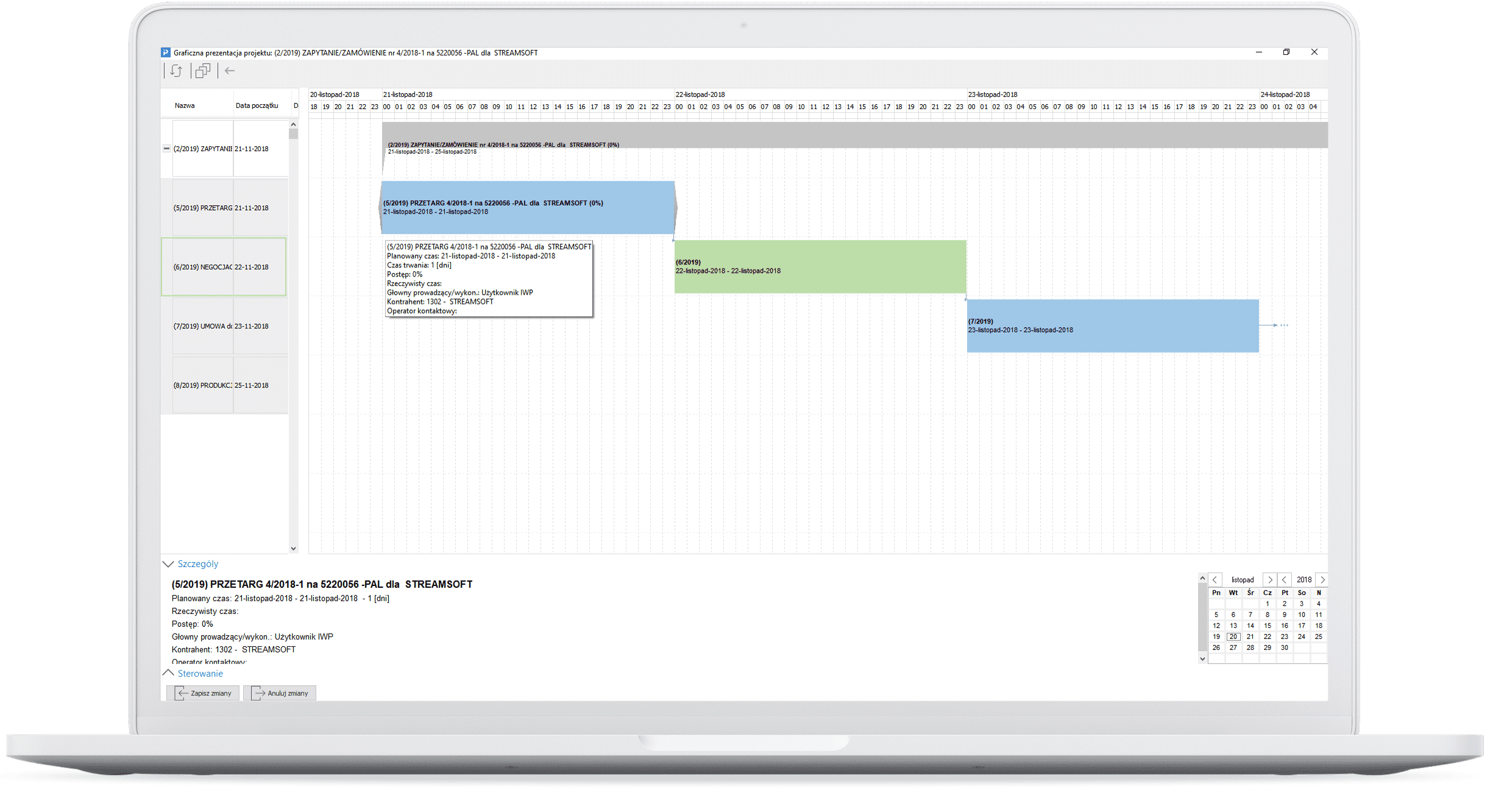Minimize the window

1259,52
